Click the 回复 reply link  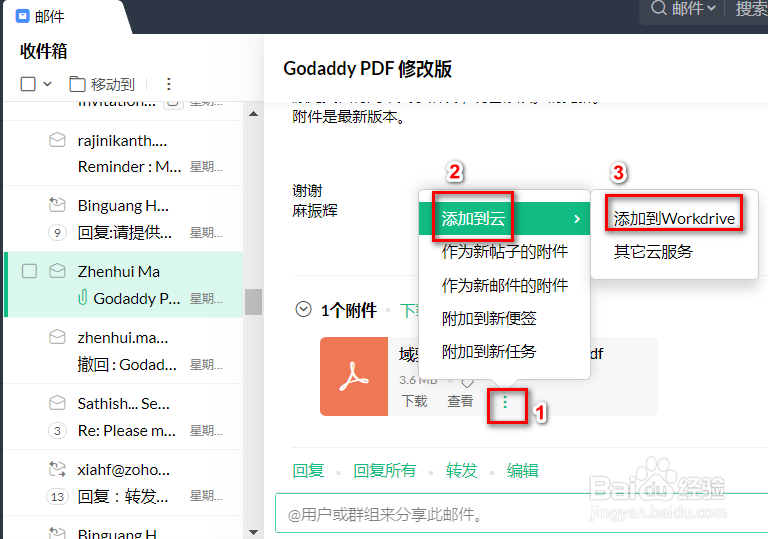[x=308, y=470]
